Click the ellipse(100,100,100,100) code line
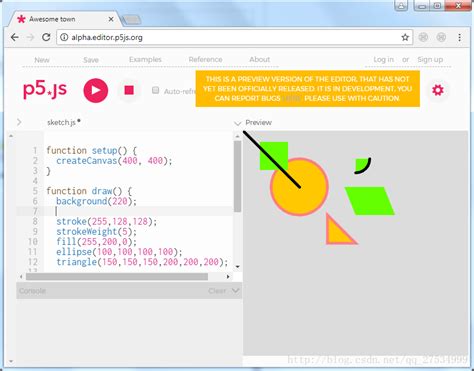Image resolution: width=474 pixels, height=371 pixels. pyautogui.click(x=119, y=252)
